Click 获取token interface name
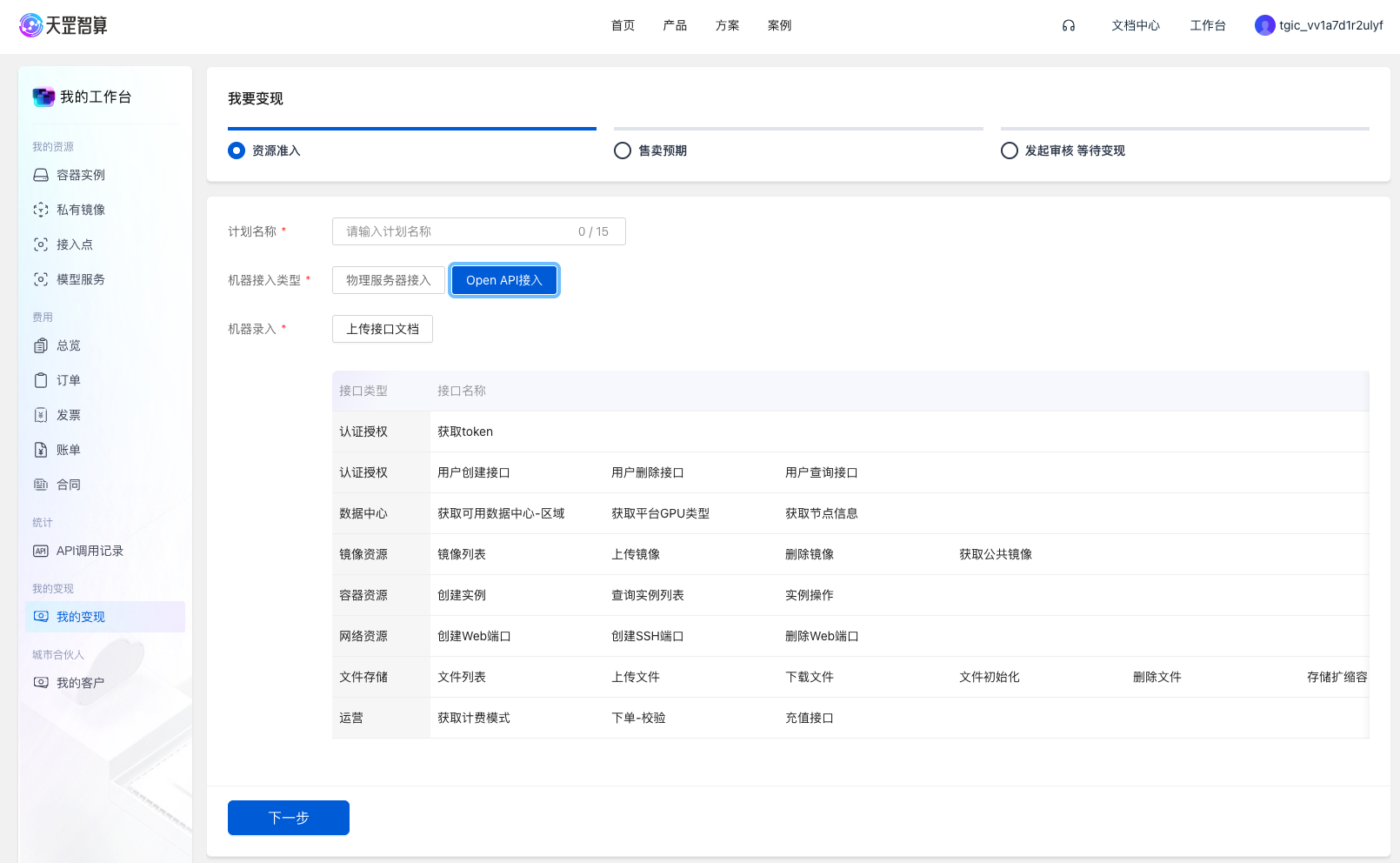The height and width of the screenshot is (863, 1400). point(465,431)
